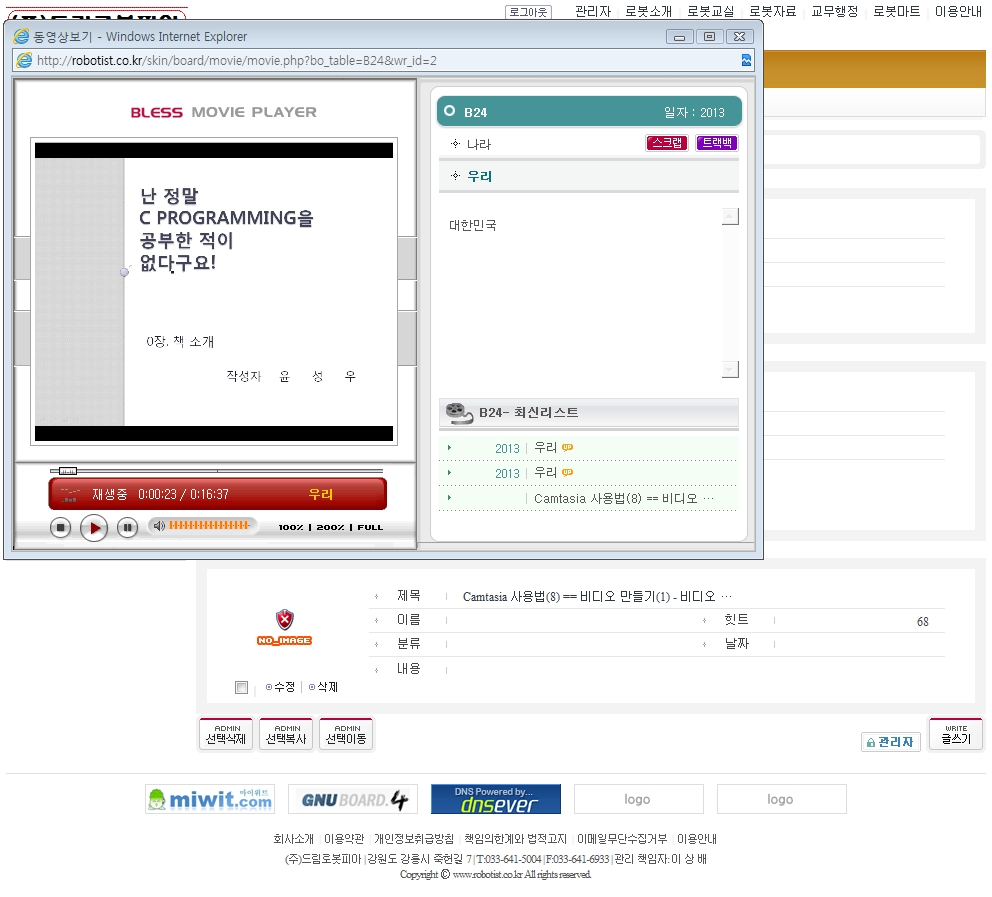Open the 로봇교실 menu
Image resolution: width=992 pixels, height=897 pixels.
(x=710, y=11)
